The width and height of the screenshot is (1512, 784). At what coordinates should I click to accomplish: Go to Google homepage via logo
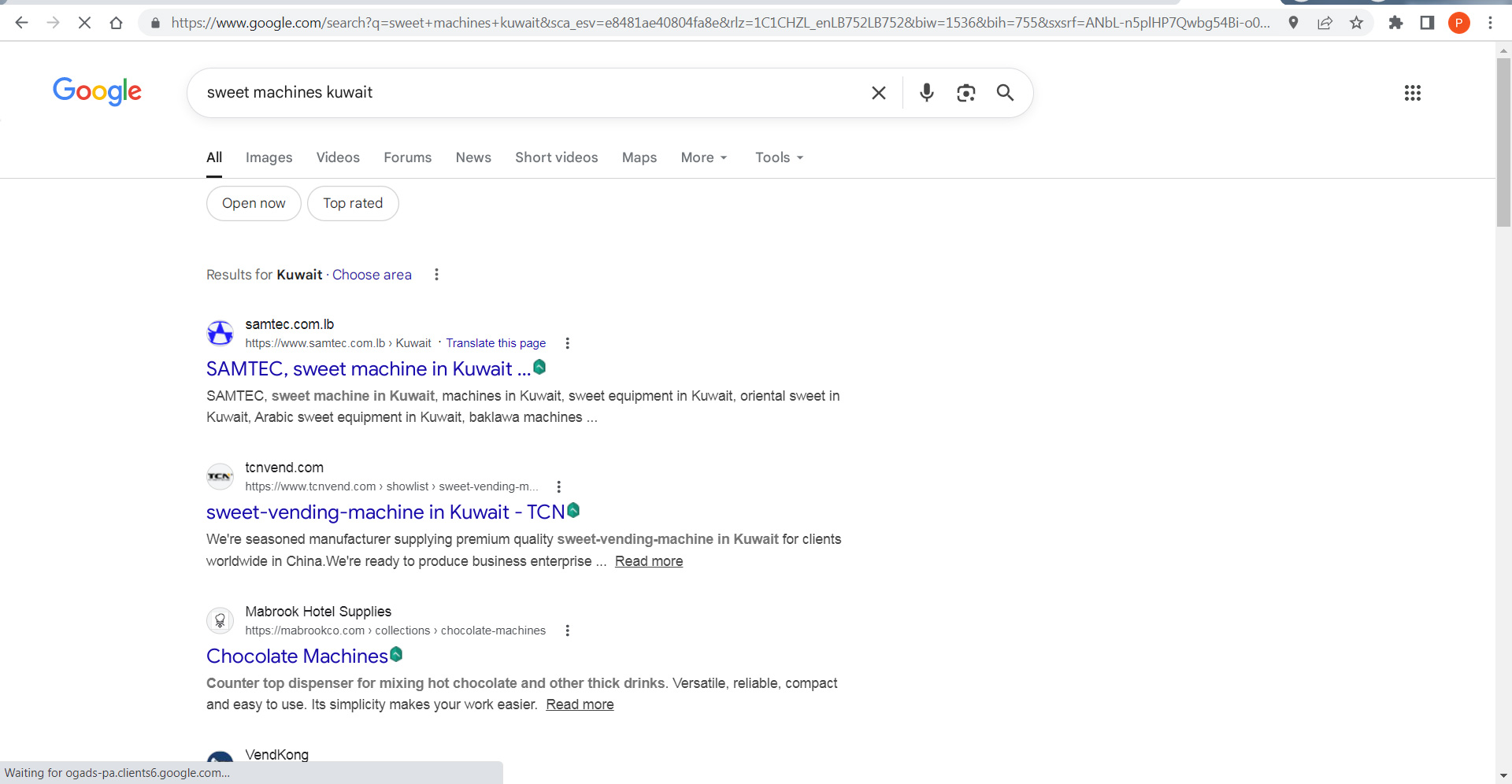point(98,91)
